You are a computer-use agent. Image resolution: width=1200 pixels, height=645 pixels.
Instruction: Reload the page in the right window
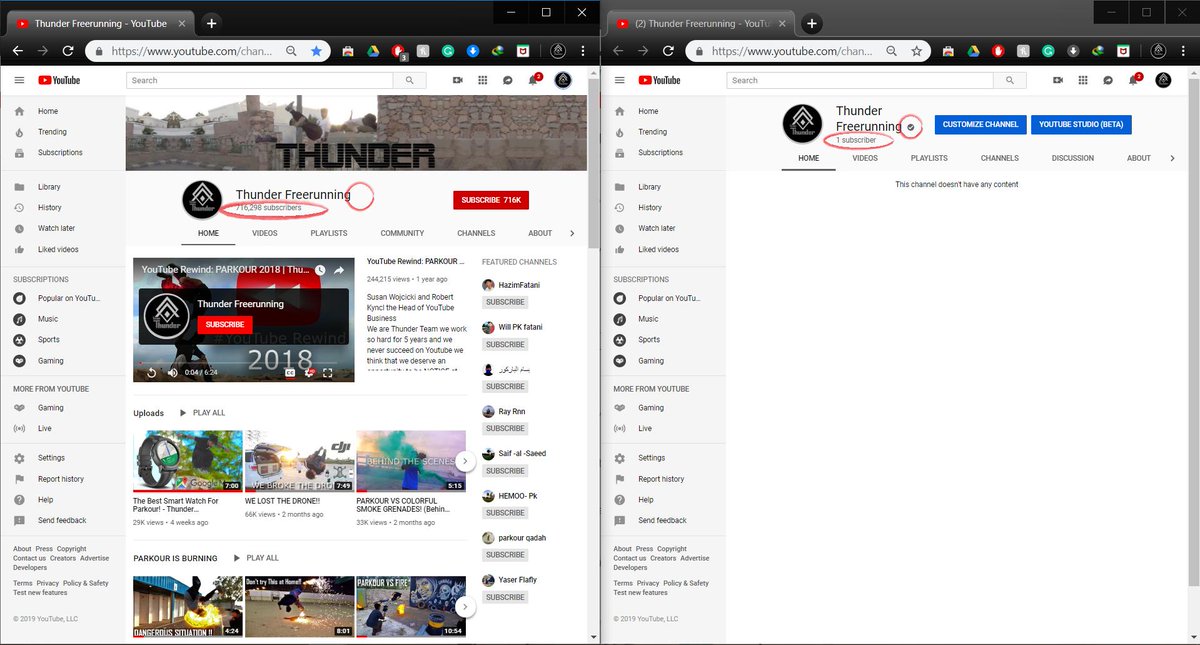668,50
